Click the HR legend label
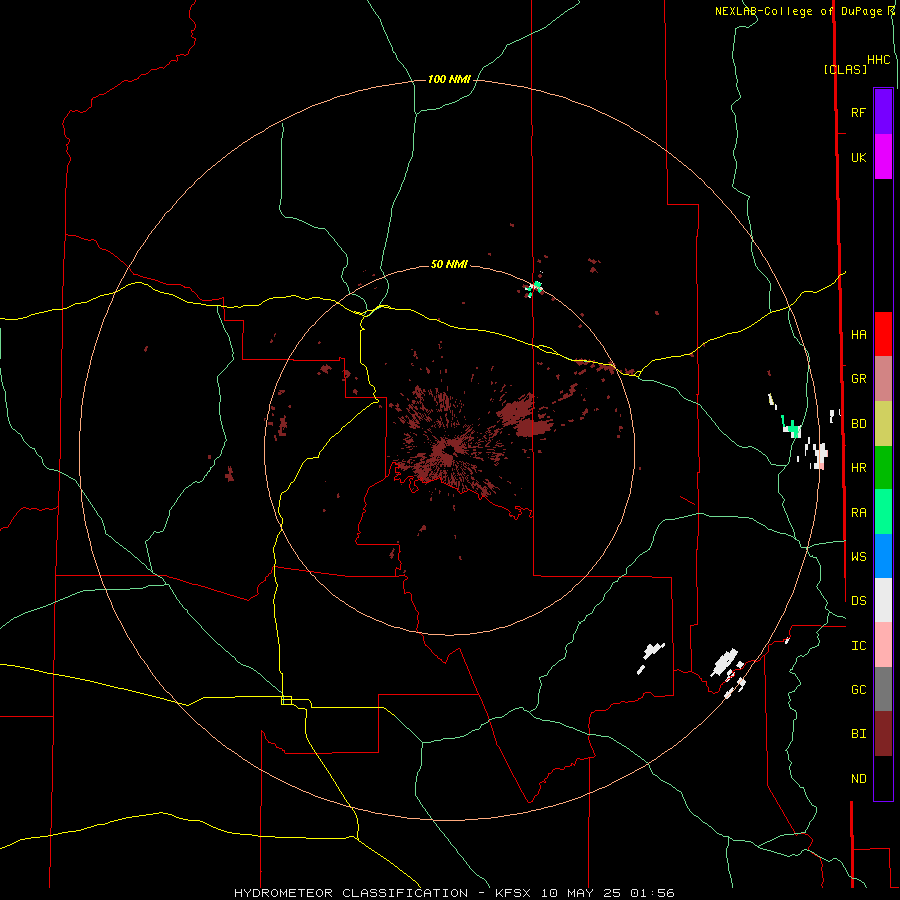 tap(858, 468)
